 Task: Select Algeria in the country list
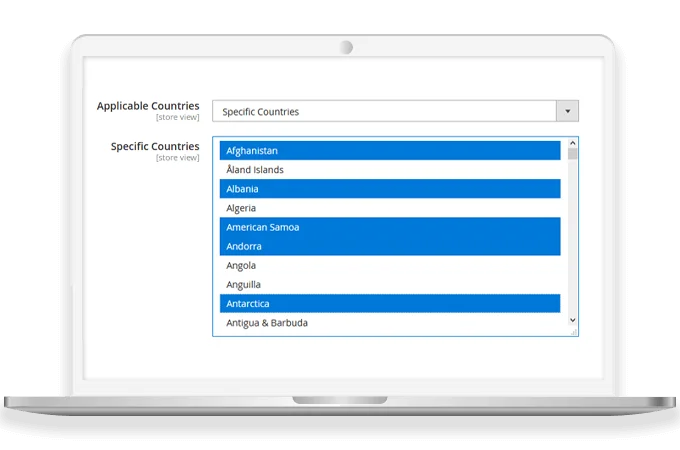(390, 208)
